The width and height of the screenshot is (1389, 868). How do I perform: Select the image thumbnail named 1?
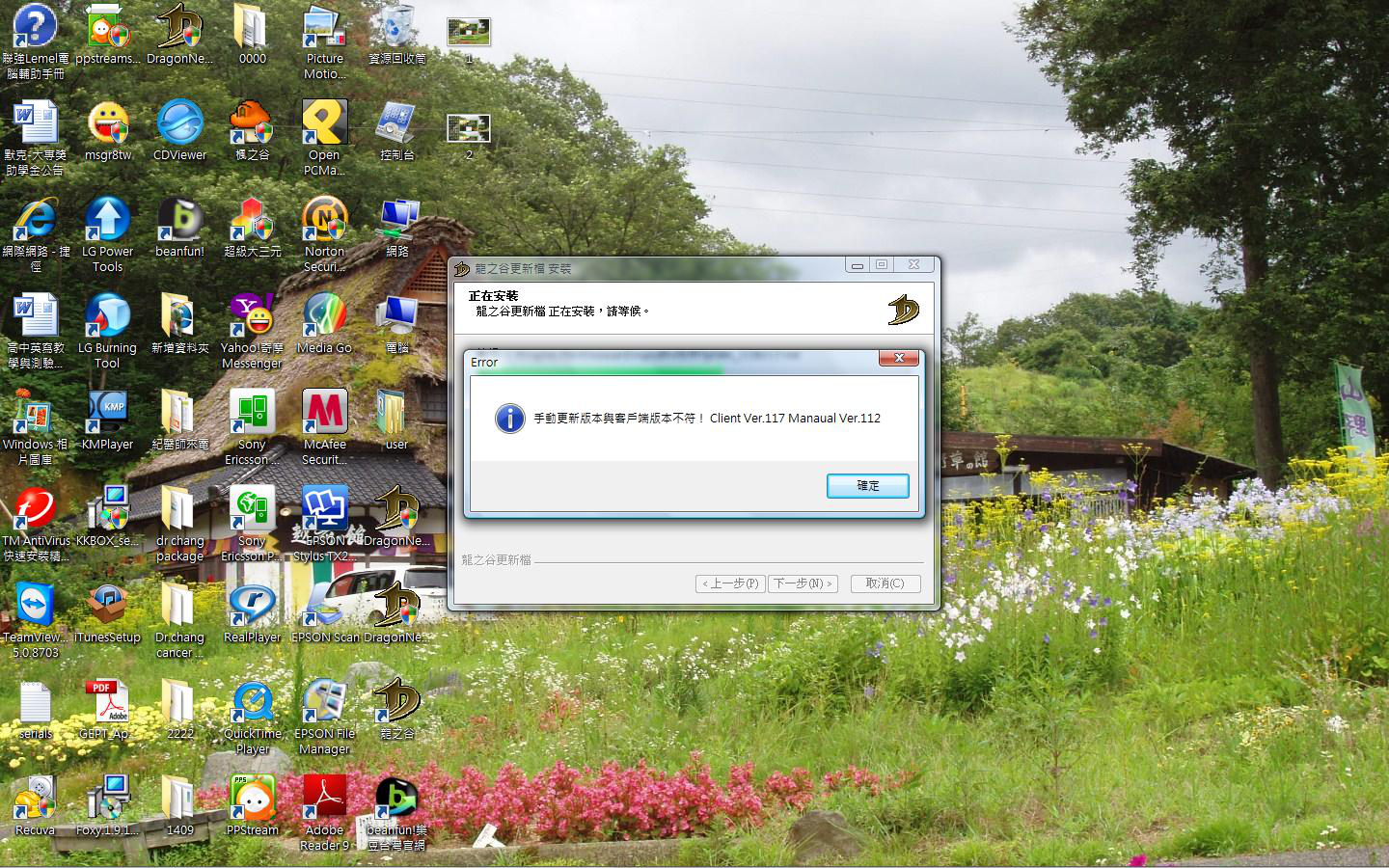tap(469, 40)
